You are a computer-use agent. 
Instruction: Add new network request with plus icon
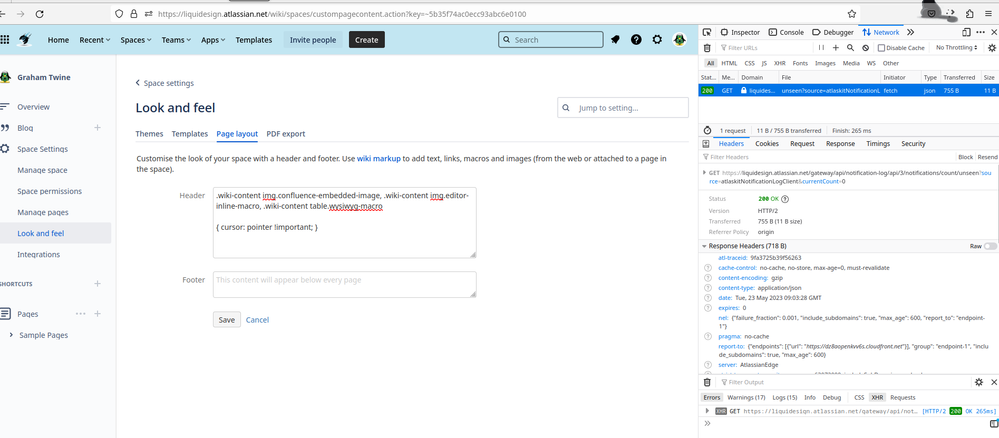click(x=836, y=48)
